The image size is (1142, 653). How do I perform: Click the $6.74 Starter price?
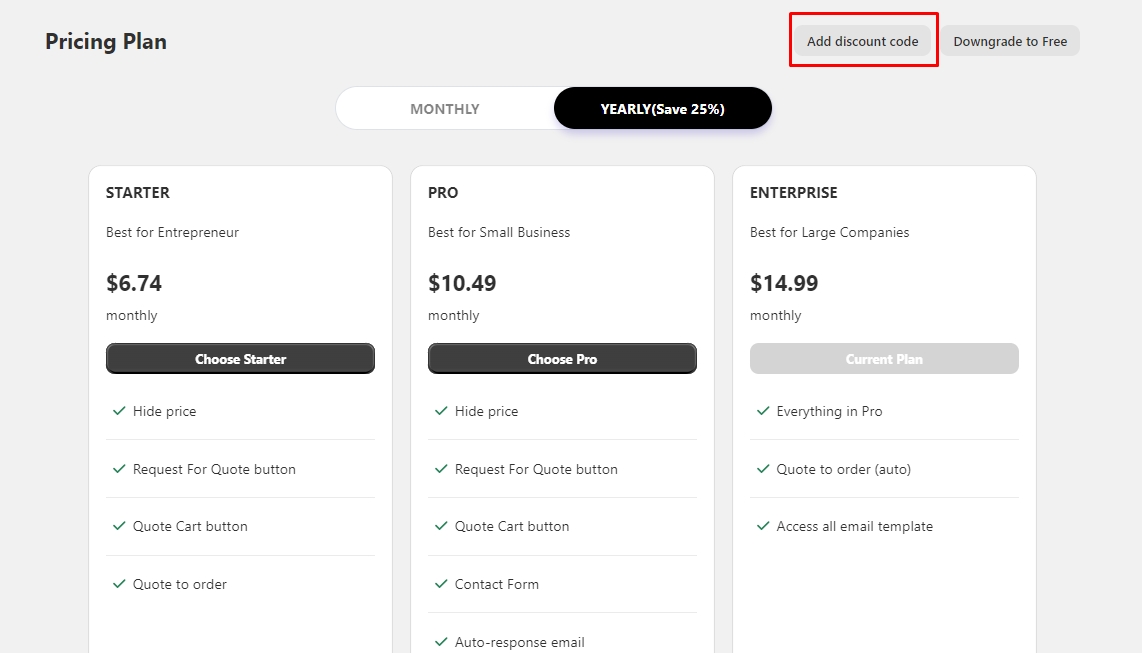point(134,283)
